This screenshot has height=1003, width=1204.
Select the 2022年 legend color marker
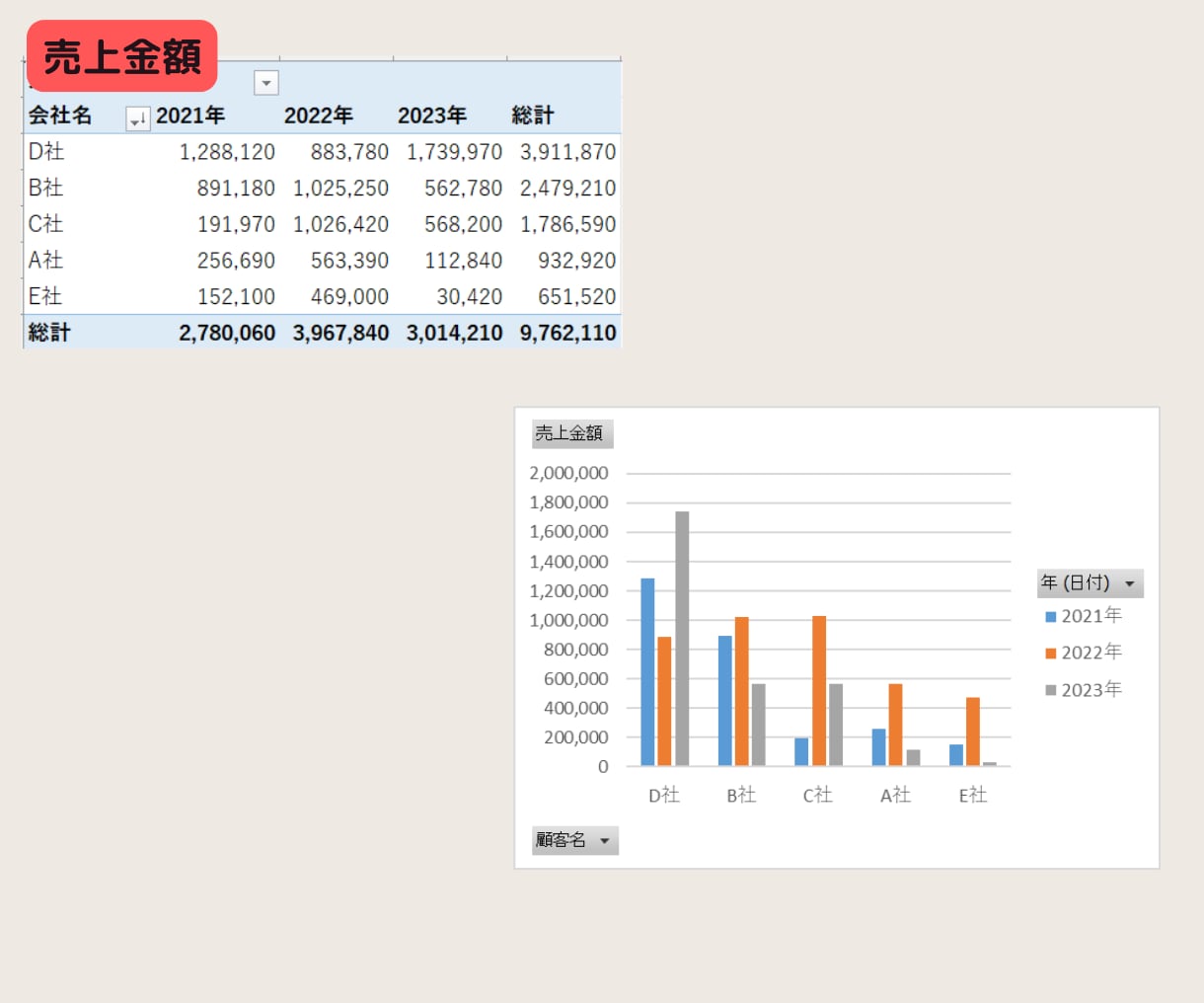click(1051, 654)
